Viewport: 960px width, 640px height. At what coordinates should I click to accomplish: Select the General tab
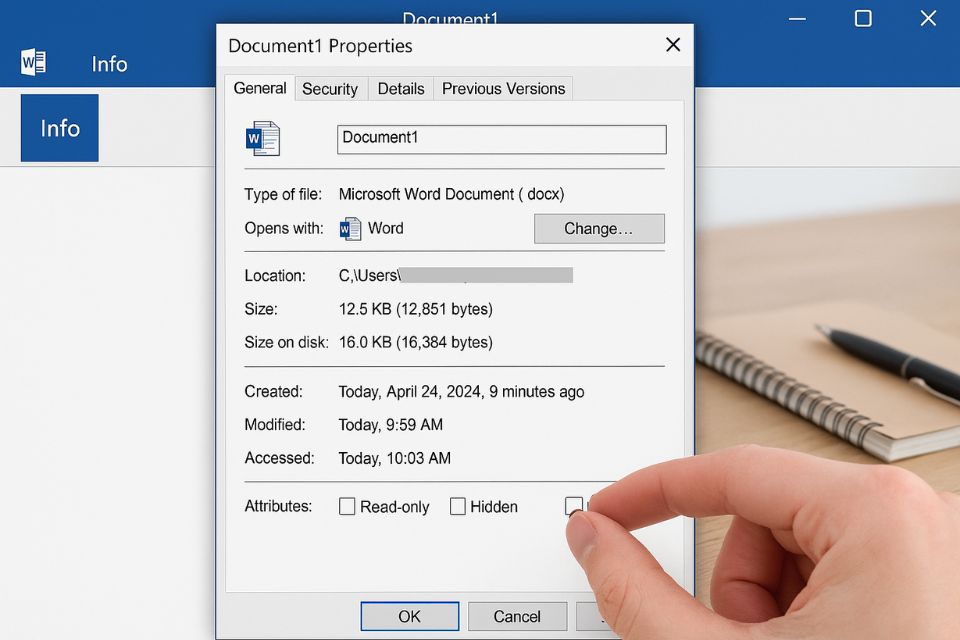(x=259, y=88)
